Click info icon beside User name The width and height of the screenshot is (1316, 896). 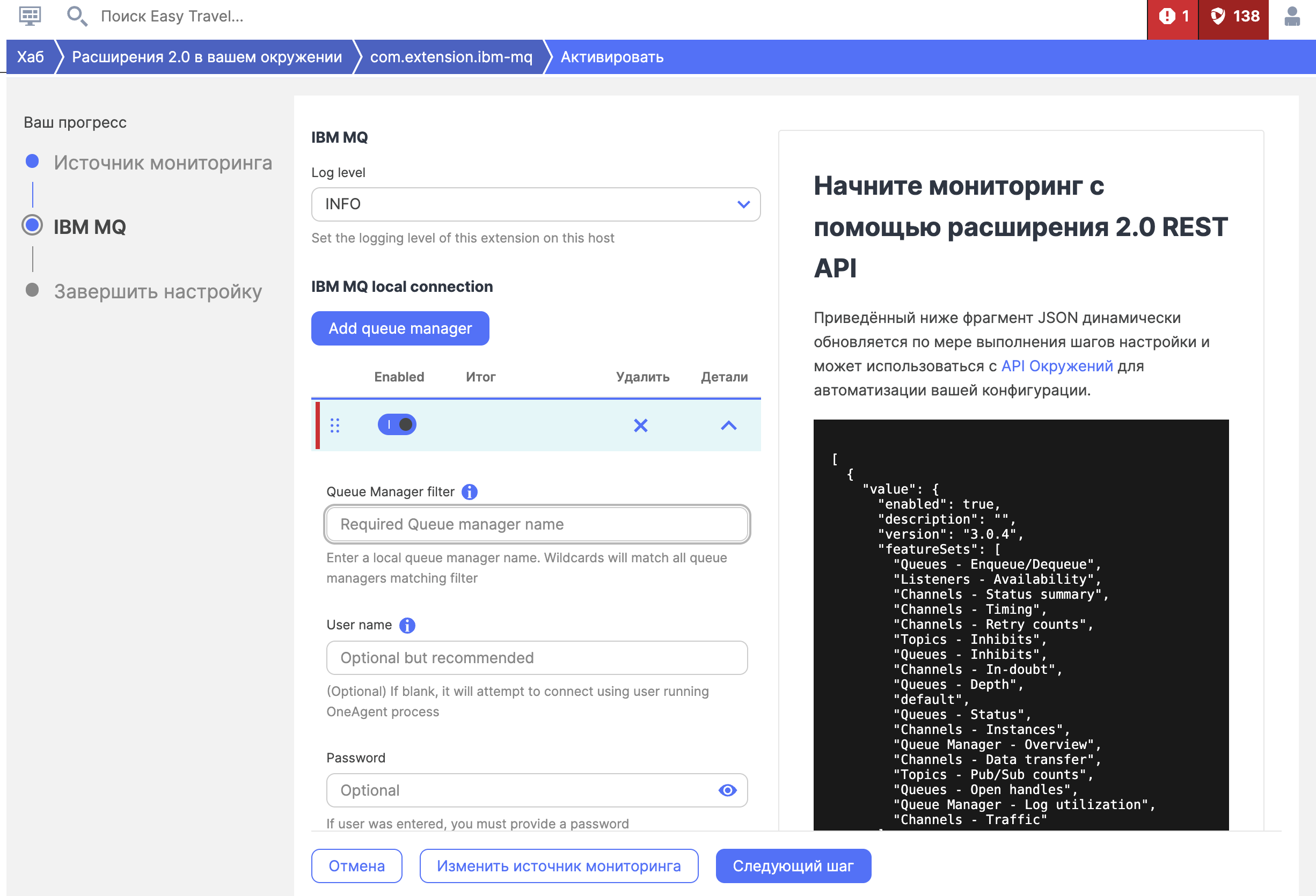click(x=407, y=626)
